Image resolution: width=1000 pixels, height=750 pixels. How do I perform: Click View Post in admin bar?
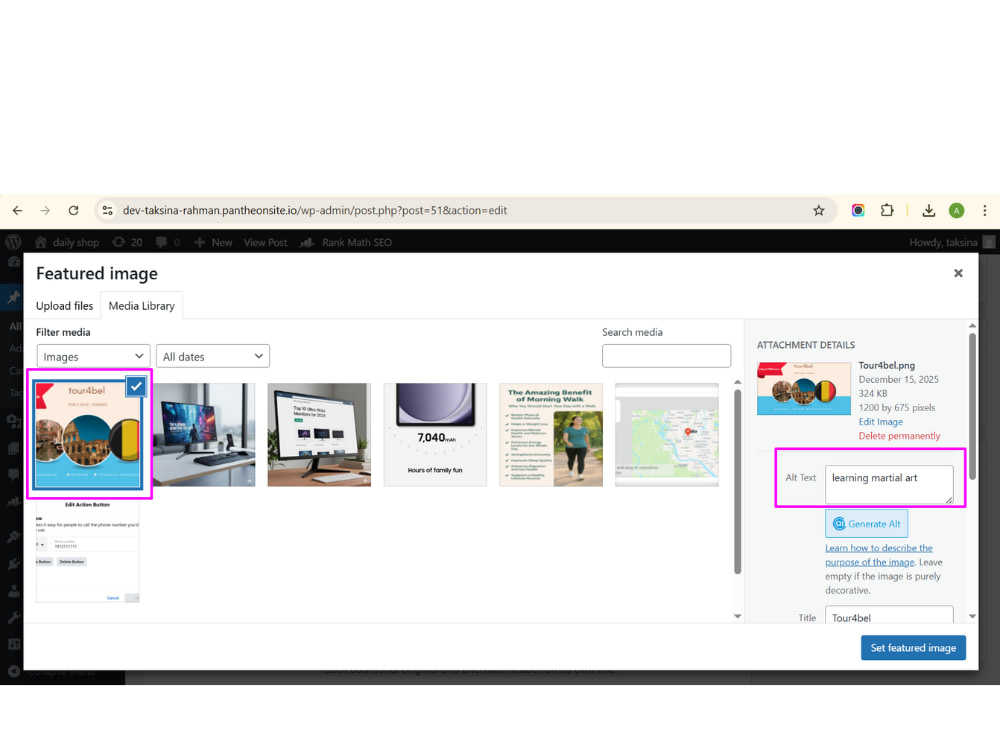tap(265, 242)
